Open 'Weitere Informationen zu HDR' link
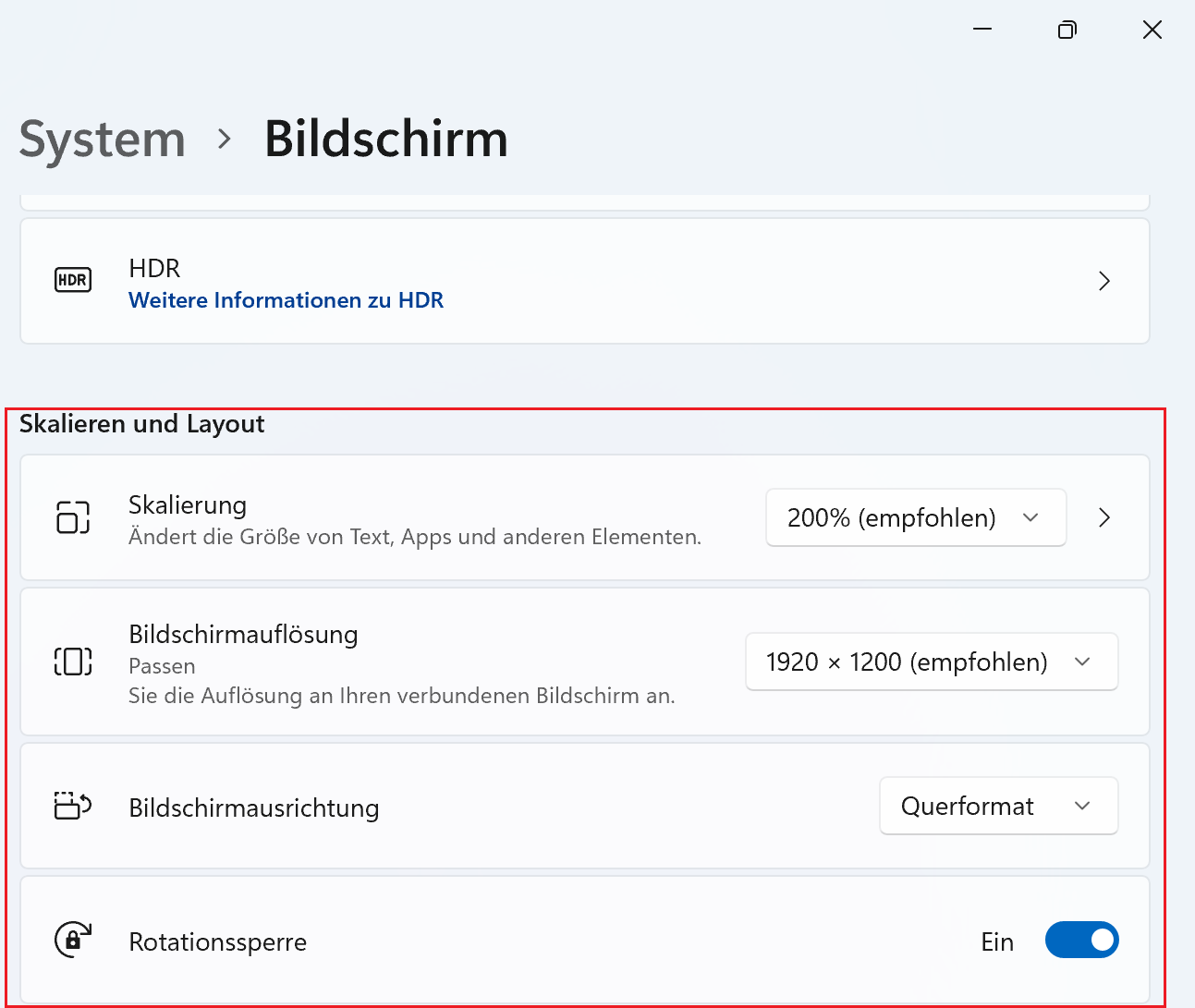This screenshot has width=1195, height=1008. point(286,300)
